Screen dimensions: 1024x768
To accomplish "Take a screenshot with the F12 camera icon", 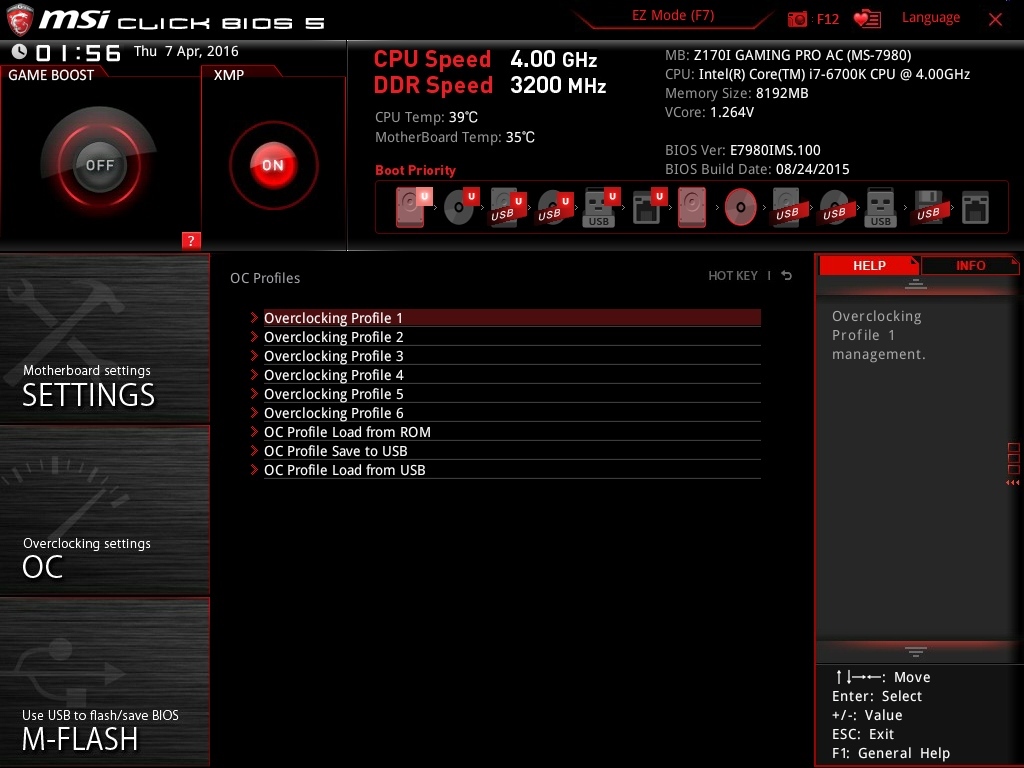I will click(797, 19).
